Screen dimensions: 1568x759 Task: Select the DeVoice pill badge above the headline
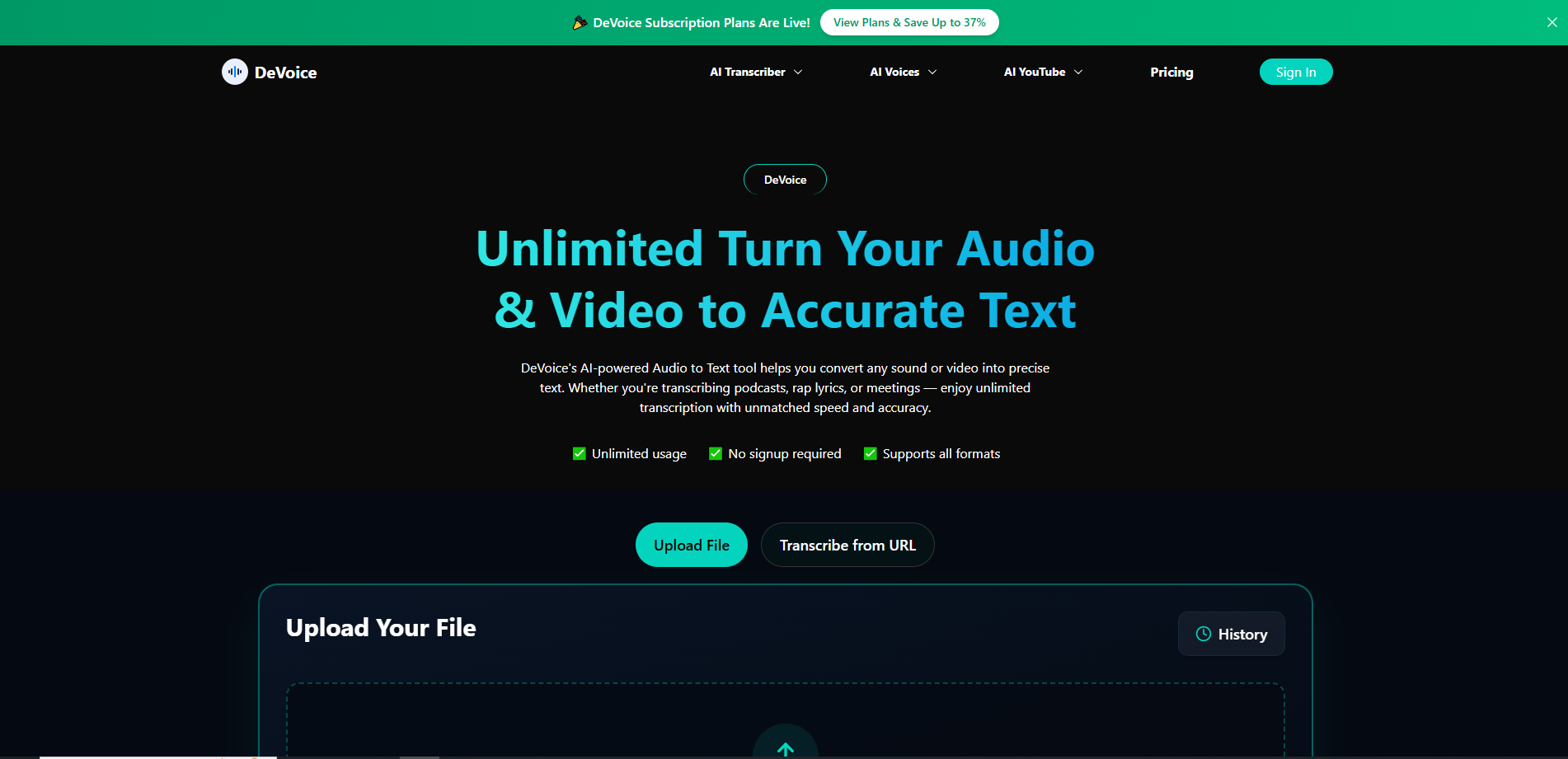(785, 179)
